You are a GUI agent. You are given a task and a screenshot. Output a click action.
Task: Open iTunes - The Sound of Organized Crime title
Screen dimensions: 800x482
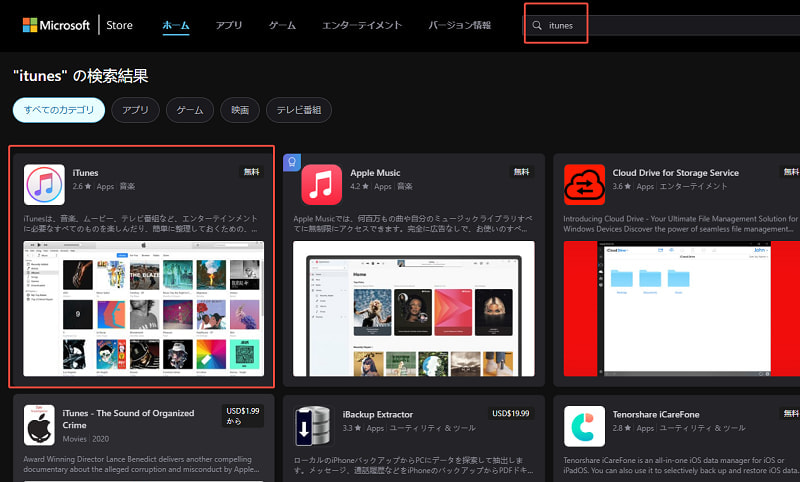point(128,419)
